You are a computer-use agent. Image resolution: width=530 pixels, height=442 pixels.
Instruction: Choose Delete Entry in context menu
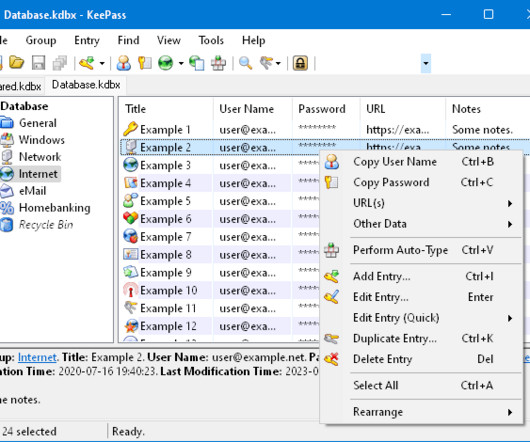click(421, 359)
